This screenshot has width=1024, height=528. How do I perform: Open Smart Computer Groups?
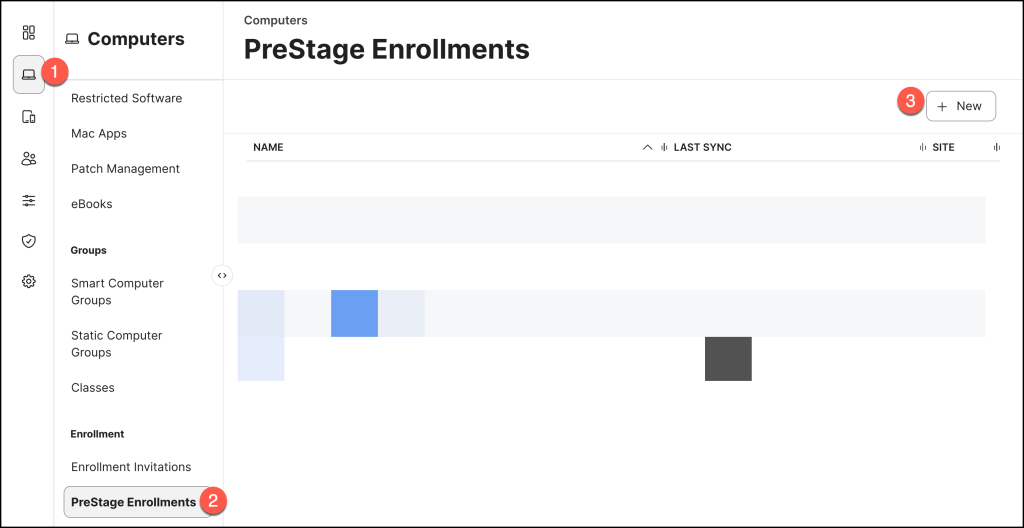coord(117,292)
